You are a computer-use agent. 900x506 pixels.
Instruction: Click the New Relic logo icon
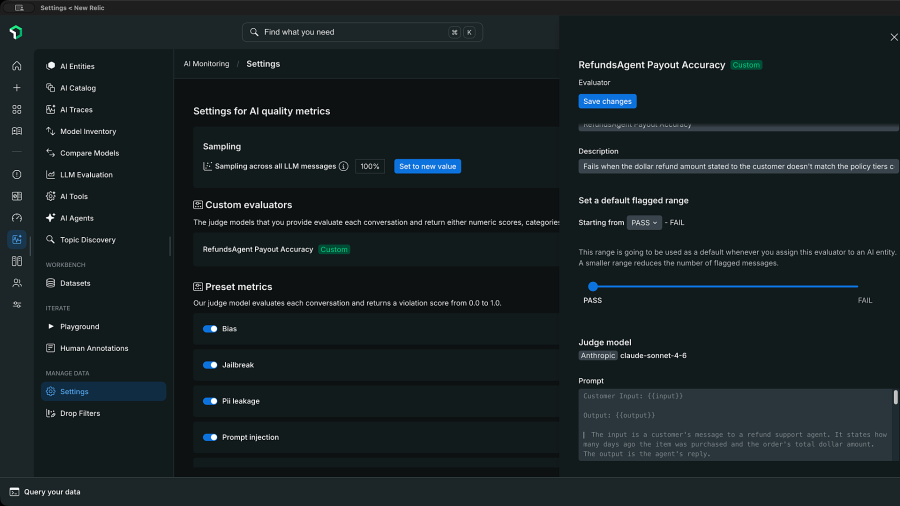16,32
